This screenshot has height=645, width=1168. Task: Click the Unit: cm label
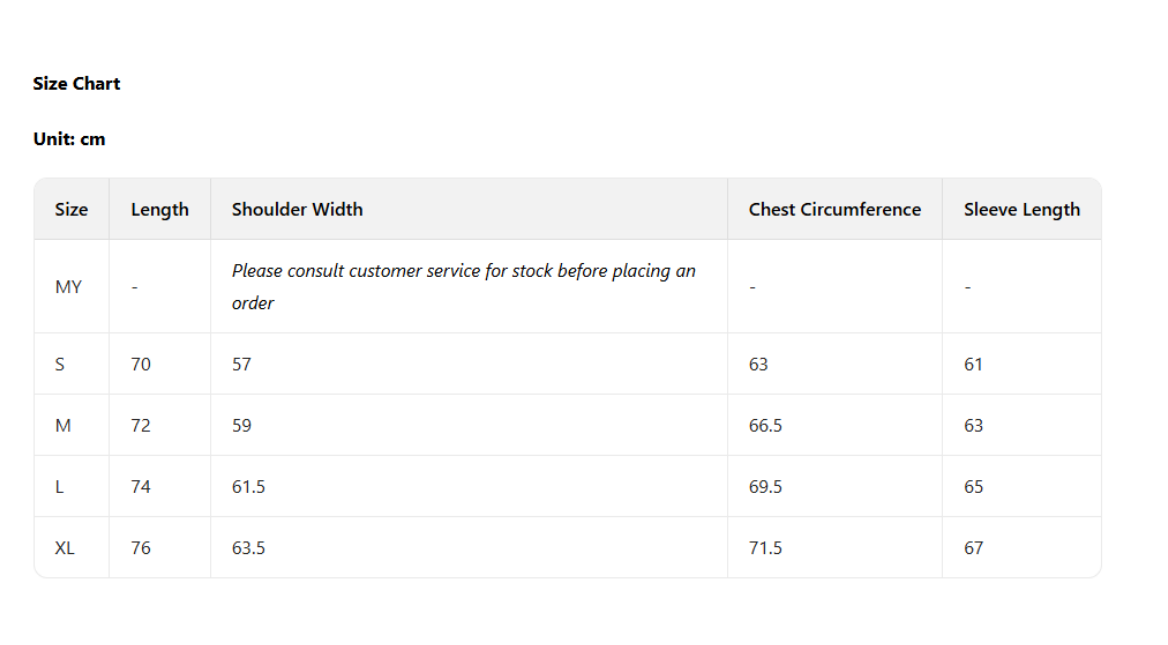[69, 139]
